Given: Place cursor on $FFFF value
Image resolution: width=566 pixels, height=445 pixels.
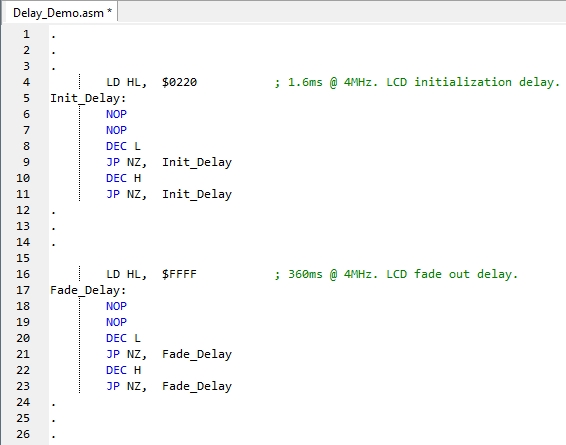Looking at the screenshot, I should 179,274.
